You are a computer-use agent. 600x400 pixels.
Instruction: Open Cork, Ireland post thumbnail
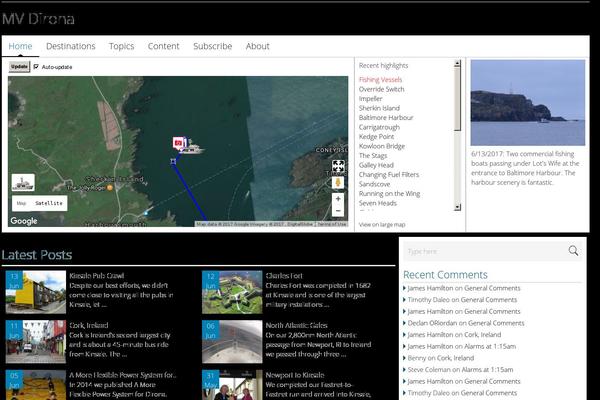[36, 342]
